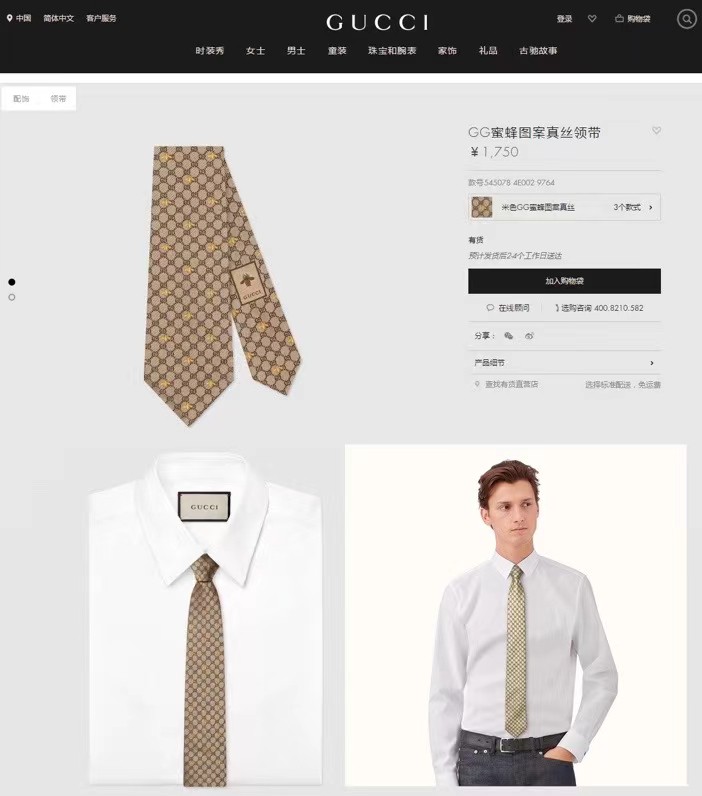
Task: Click the beige GG bee pattern swatch
Action: pos(482,207)
